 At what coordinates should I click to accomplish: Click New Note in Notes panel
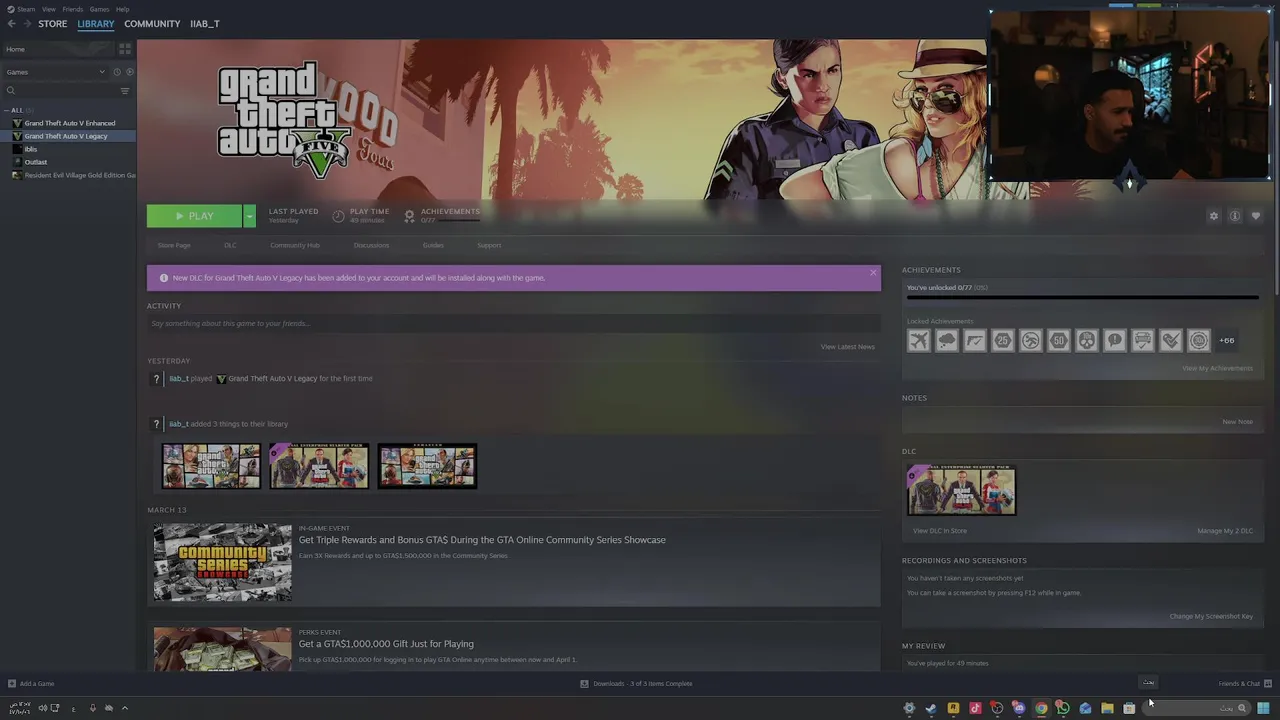point(1237,422)
